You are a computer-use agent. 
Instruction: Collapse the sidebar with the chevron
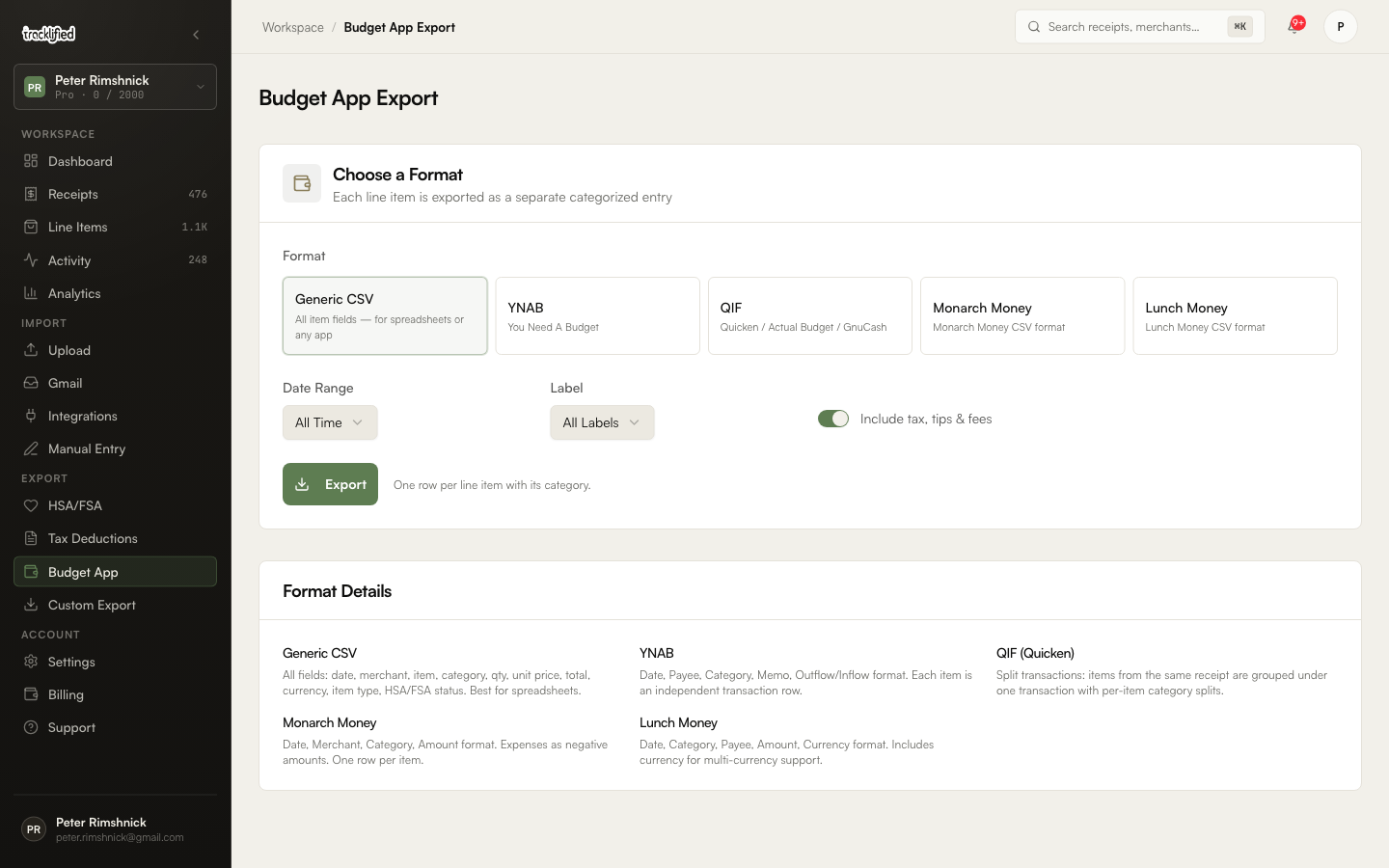tap(196, 35)
